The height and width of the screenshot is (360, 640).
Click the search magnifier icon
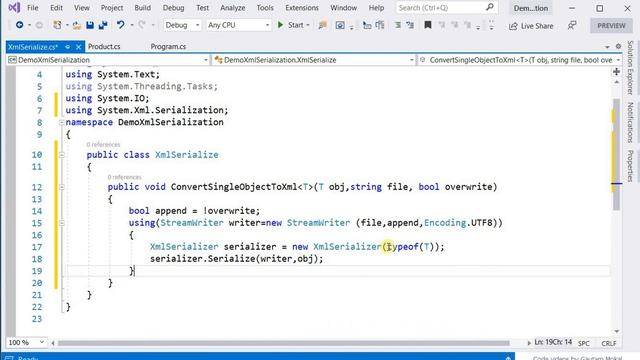tap(489, 7)
